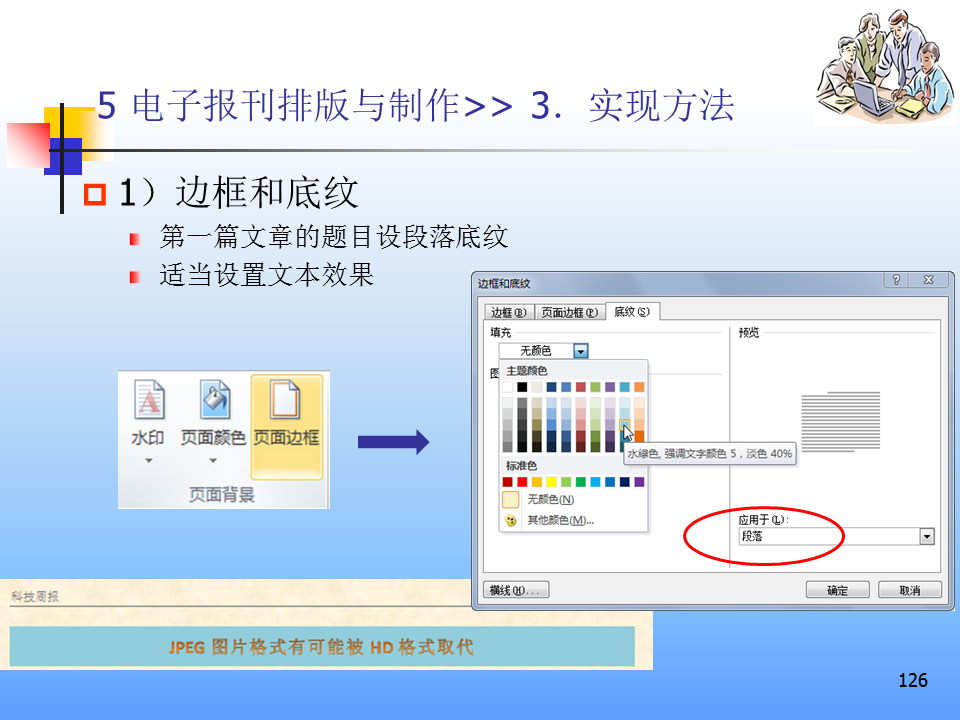Select the purple standard color

click(640, 482)
